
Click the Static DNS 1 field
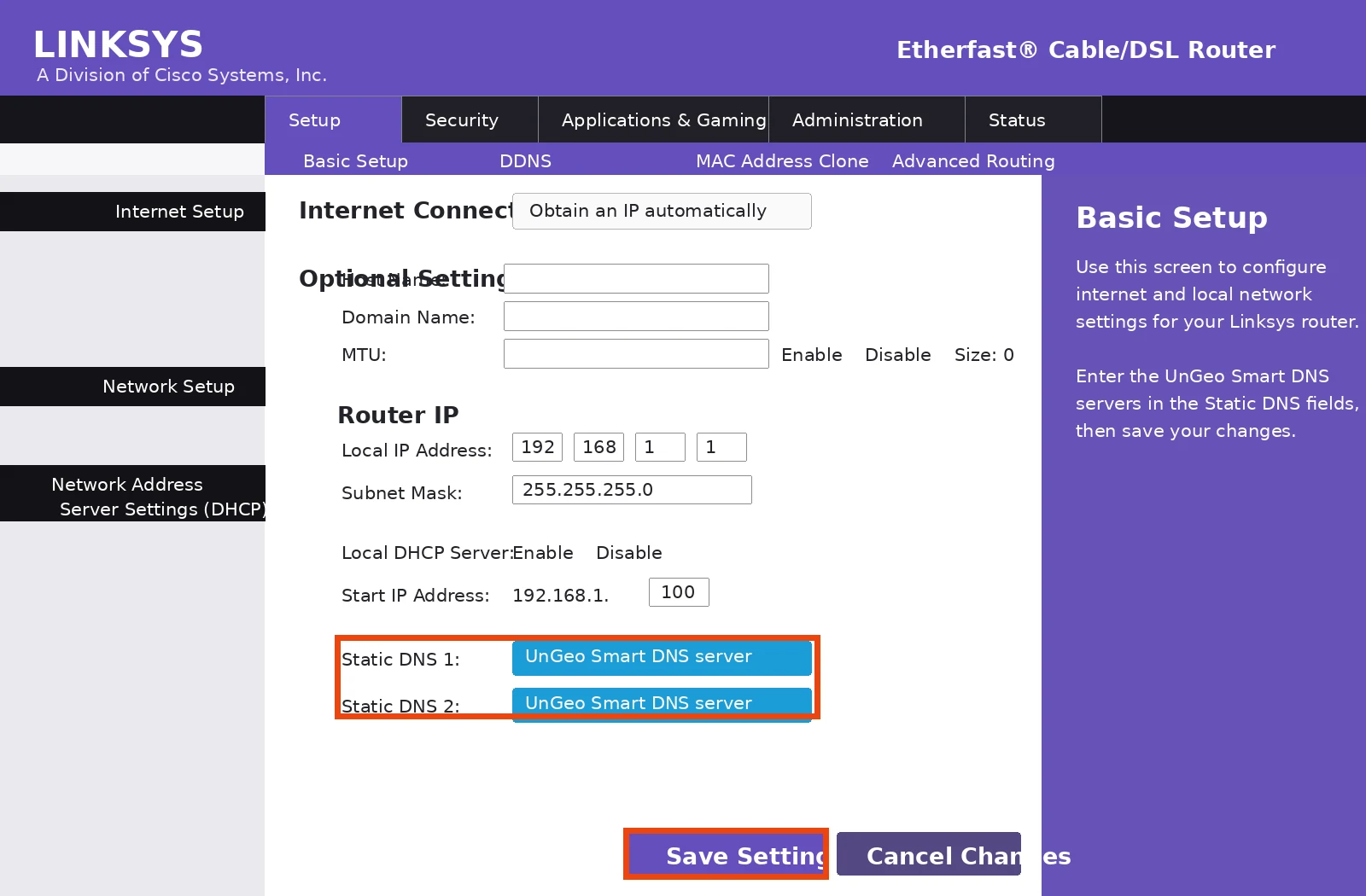click(x=662, y=657)
